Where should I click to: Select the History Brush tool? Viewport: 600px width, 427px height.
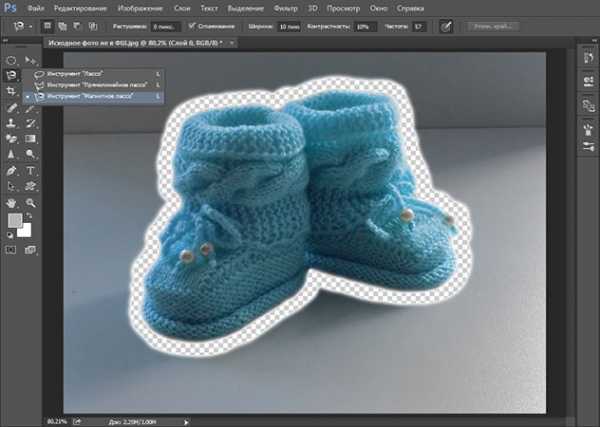[x=30, y=123]
